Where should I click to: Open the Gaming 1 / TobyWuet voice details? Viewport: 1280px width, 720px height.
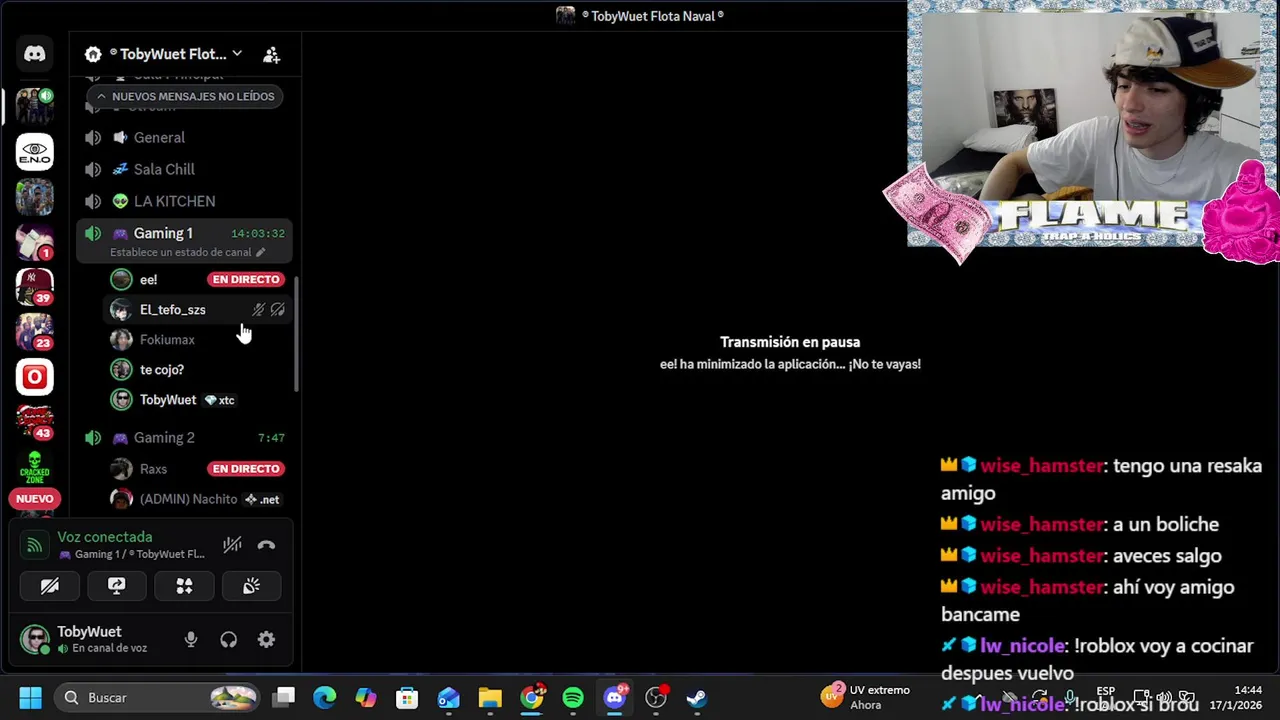pos(132,555)
